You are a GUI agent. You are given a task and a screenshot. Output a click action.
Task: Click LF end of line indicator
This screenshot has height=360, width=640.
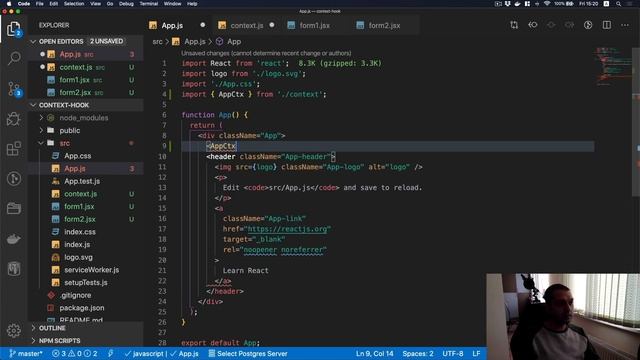point(476,353)
